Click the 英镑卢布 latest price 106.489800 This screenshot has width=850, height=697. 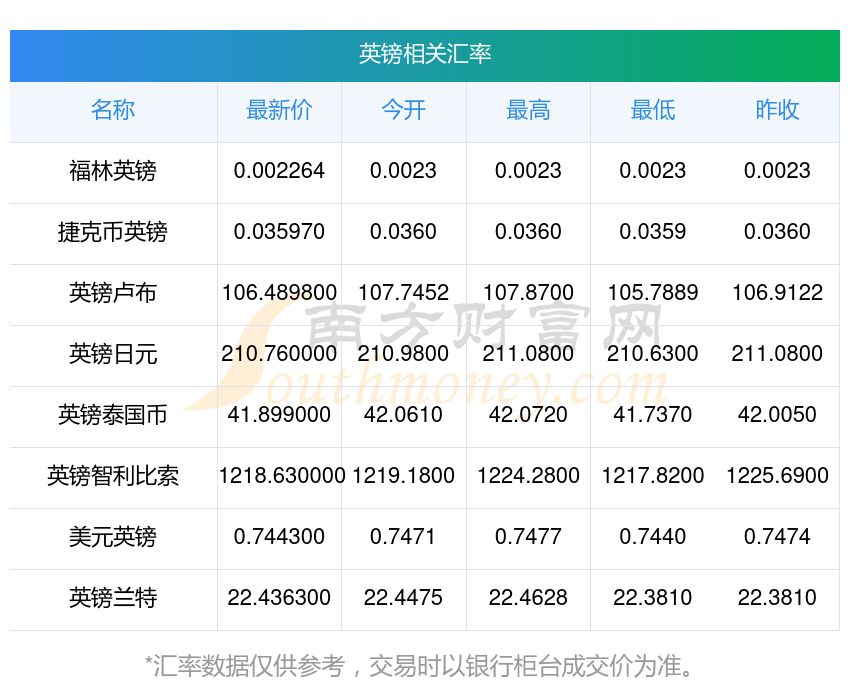(x=279, y=293)
